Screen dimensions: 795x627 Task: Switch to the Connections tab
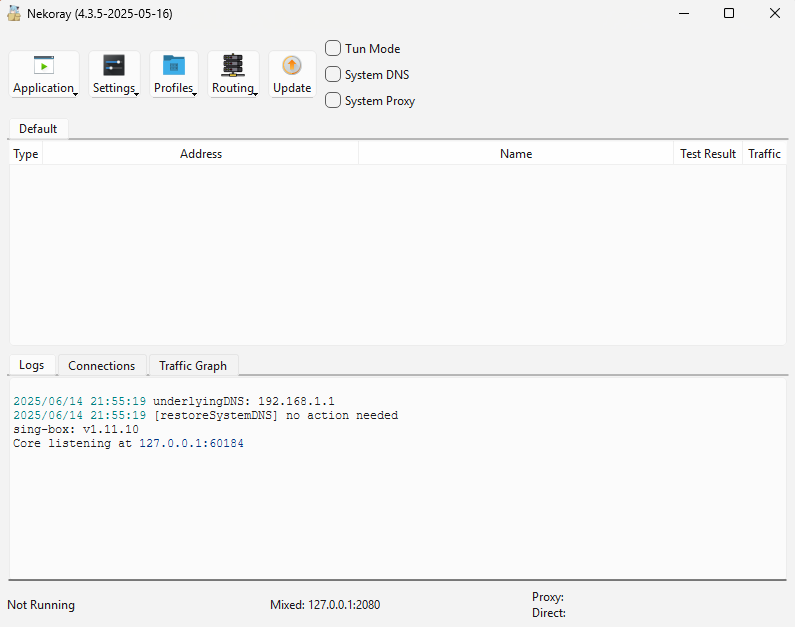(102, 365)
